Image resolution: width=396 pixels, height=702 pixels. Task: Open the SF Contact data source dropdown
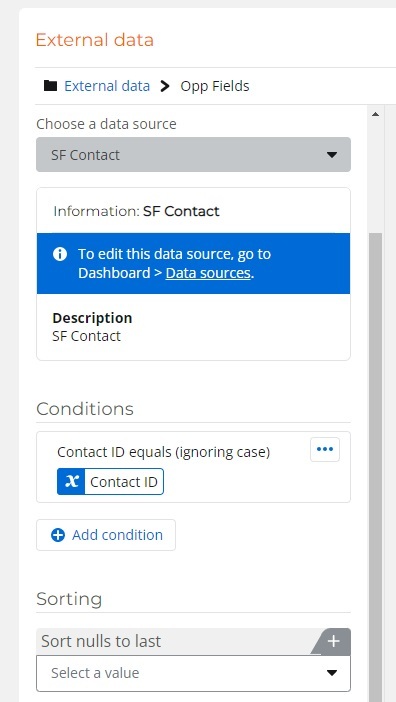(193, 154)
